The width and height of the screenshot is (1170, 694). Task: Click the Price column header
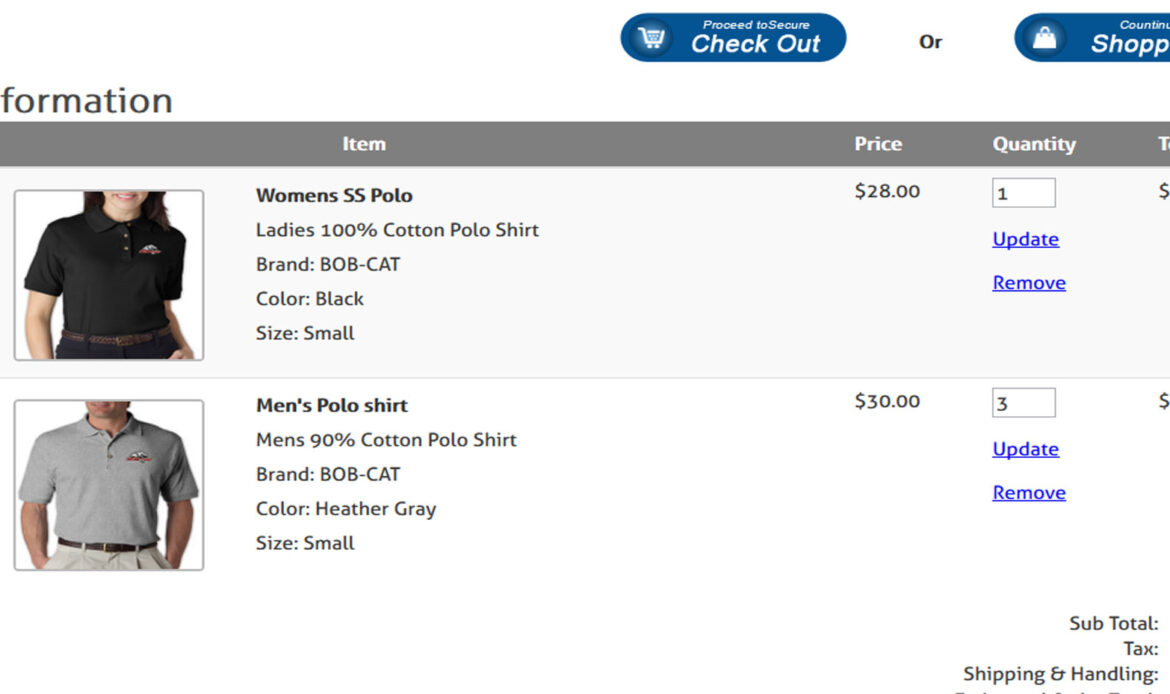point(878,144)
